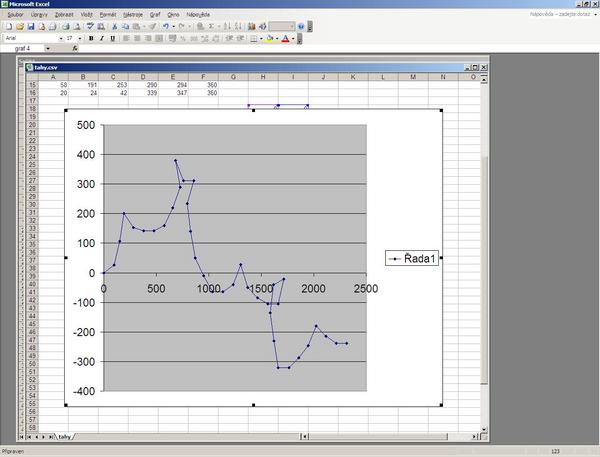
Task: Open the Úpravy menu
Action: (39, 15)
